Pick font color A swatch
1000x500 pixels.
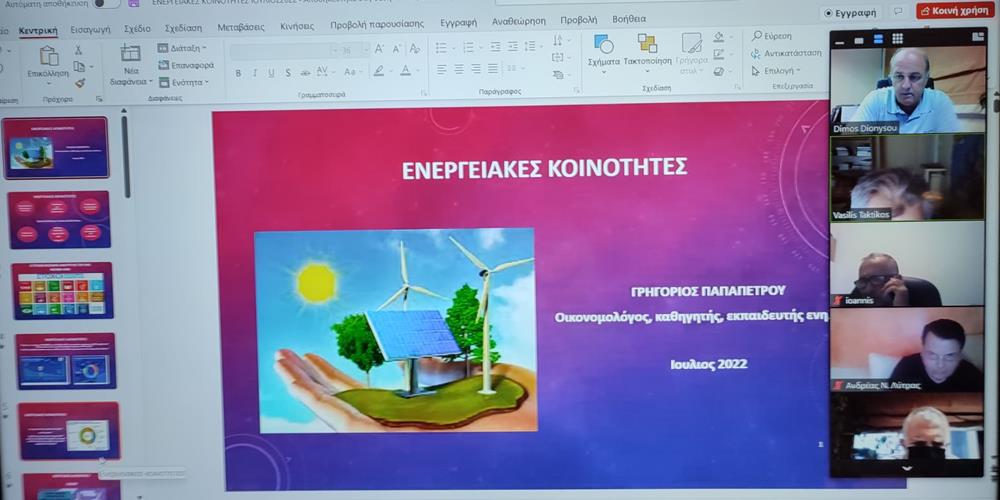click(x=408, y=70)
